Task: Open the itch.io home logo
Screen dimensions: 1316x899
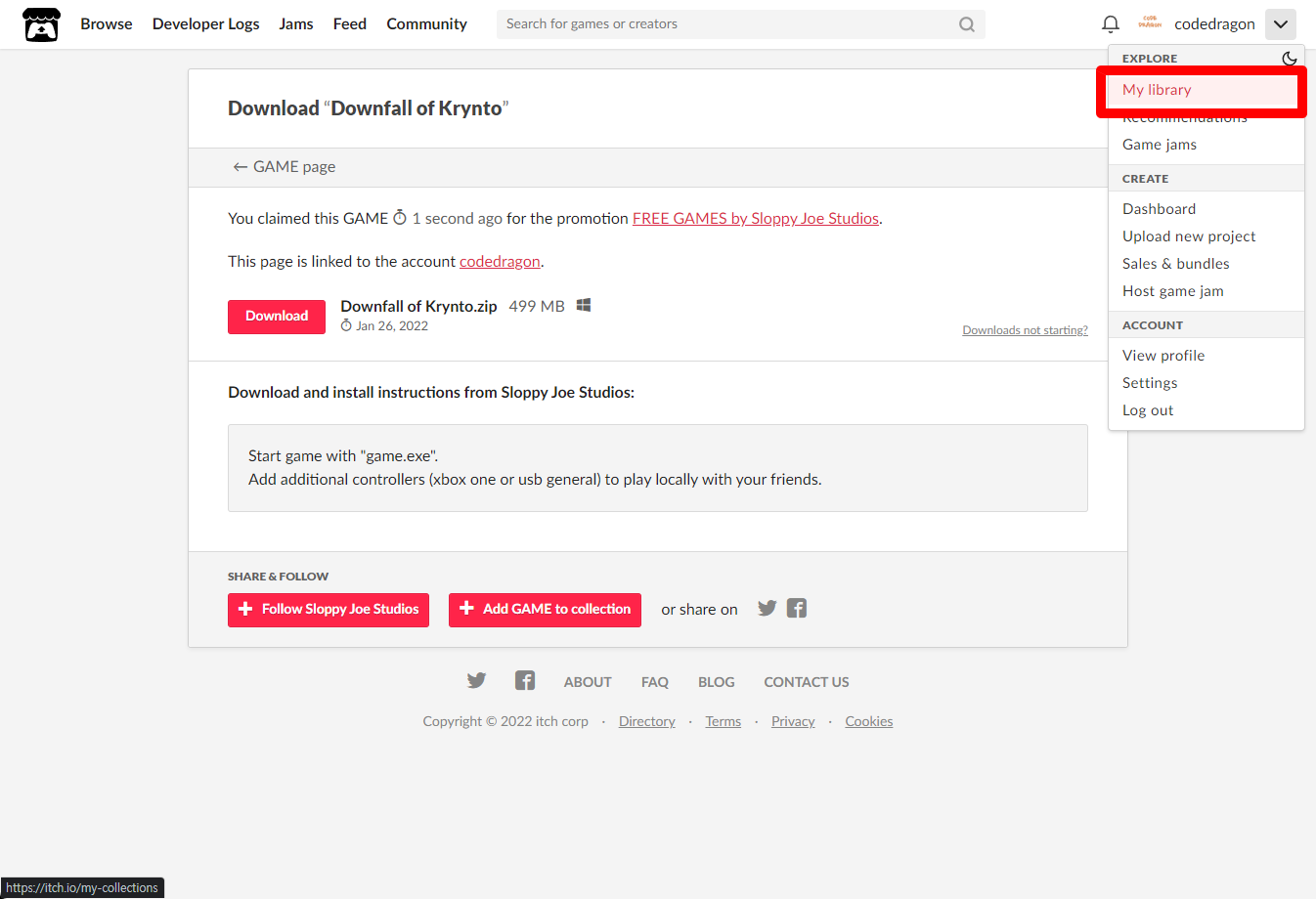Action: [x=41, y=24]
